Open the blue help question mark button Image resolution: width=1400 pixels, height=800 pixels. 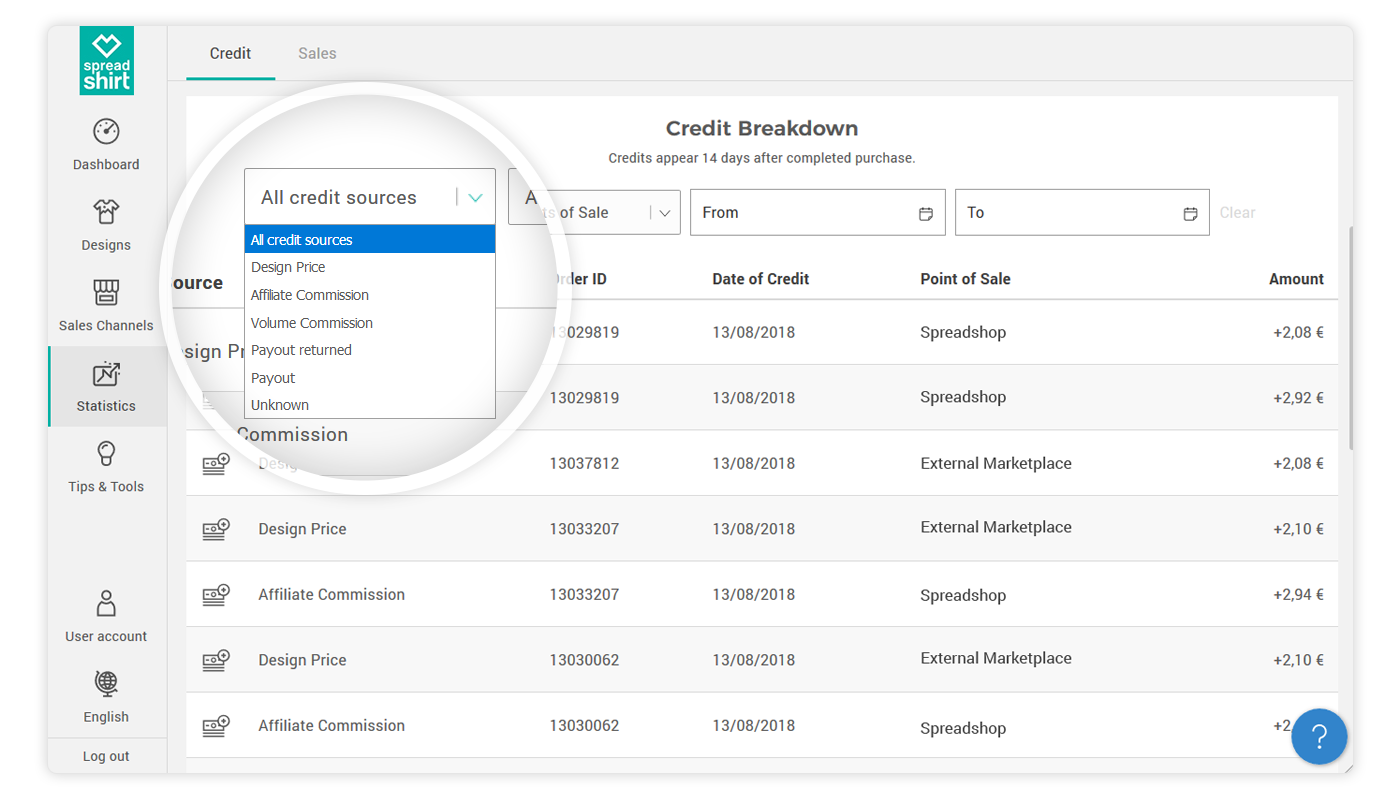coord(1318,737)
